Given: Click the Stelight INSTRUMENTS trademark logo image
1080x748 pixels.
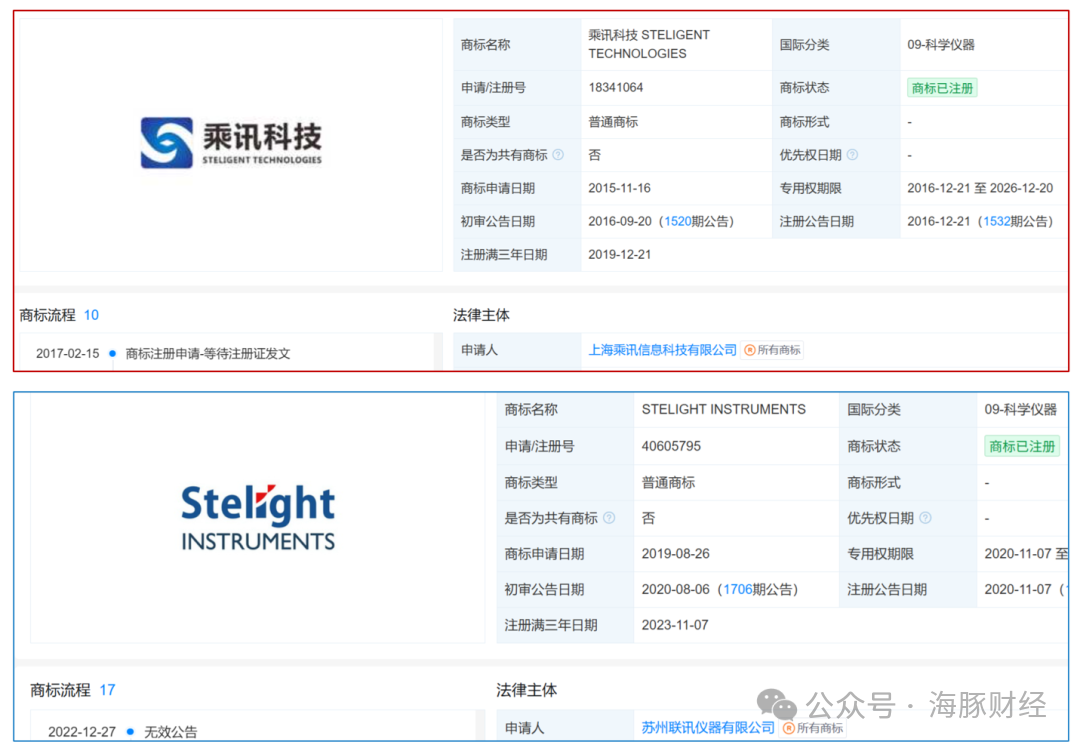Looking at the screenshot, I should point(258,517).
